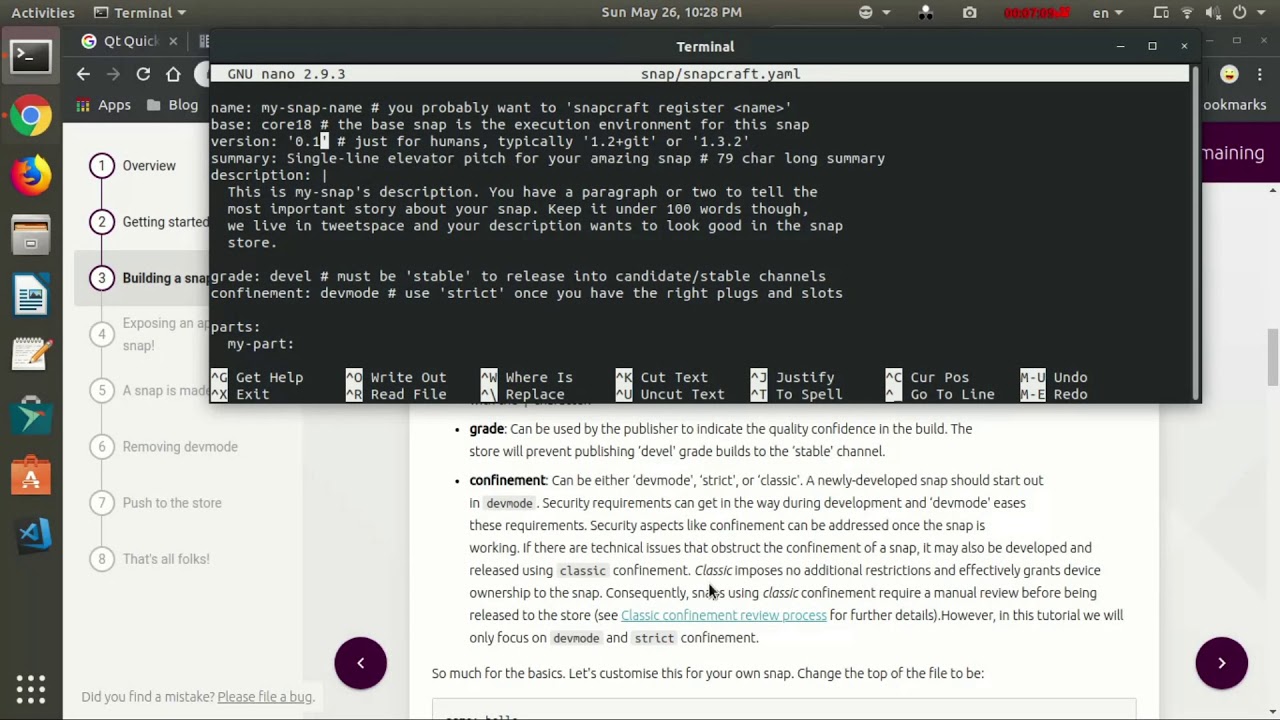
Task: Open the Blog bookmarks folder
Action: tap(172, 105)
